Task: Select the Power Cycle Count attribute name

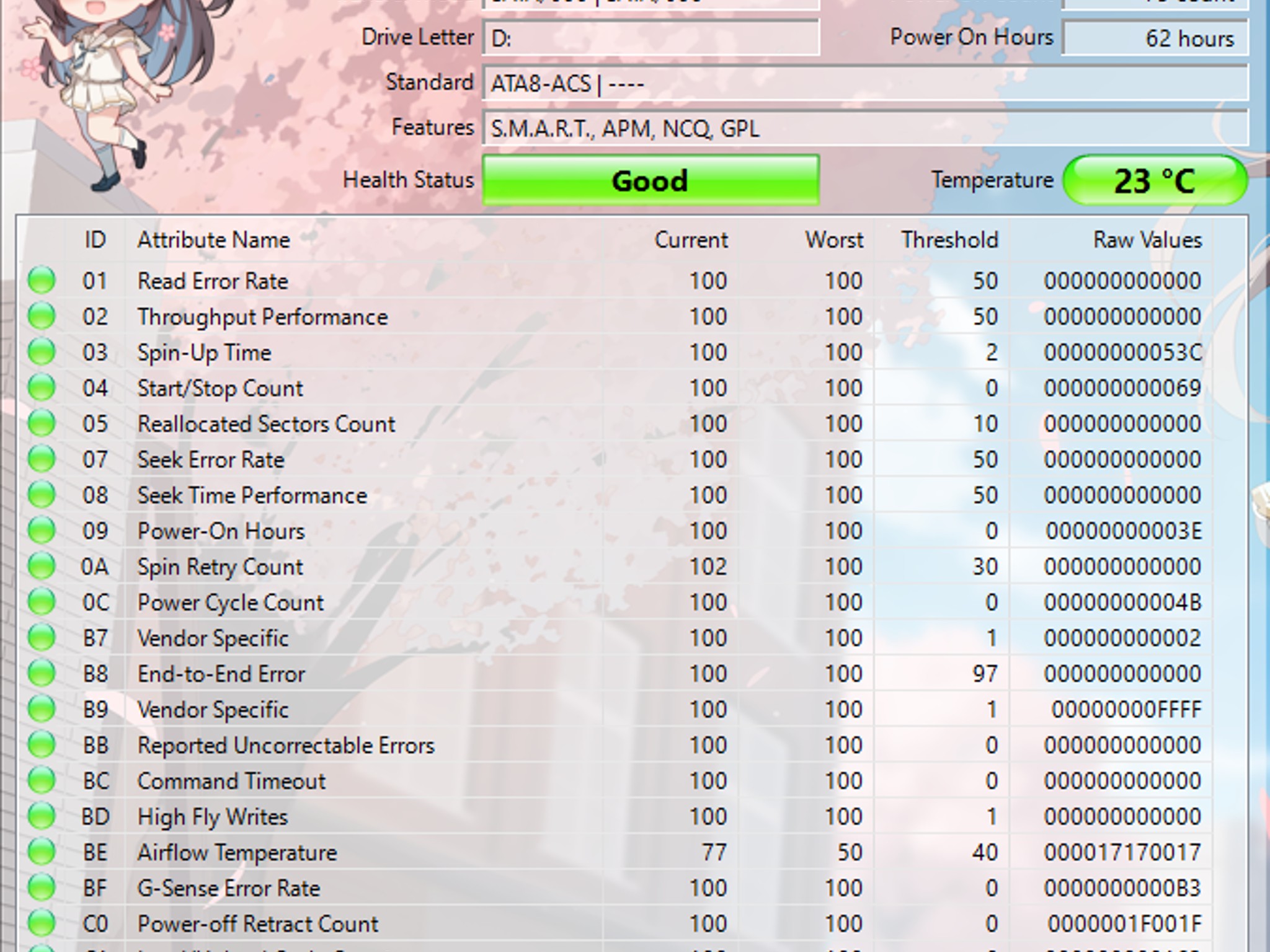Action: tap(231, 602)
